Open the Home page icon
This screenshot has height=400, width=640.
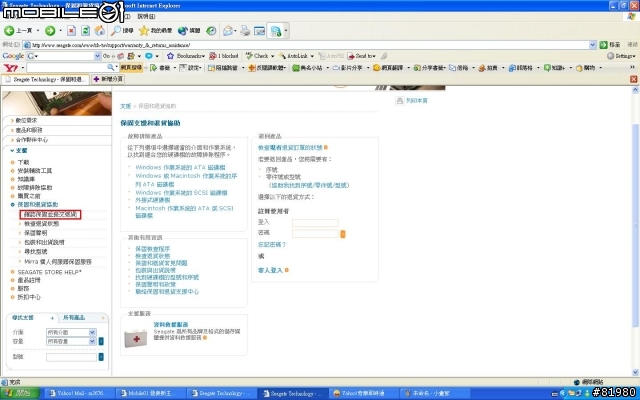100,31
